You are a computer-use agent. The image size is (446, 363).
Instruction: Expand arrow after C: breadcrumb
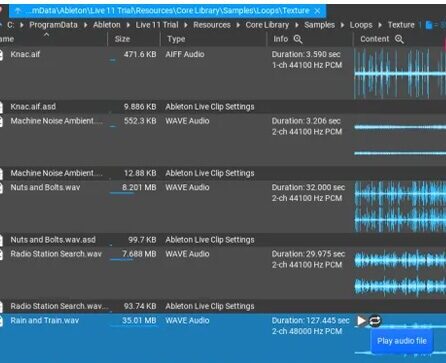coord(22,25)
